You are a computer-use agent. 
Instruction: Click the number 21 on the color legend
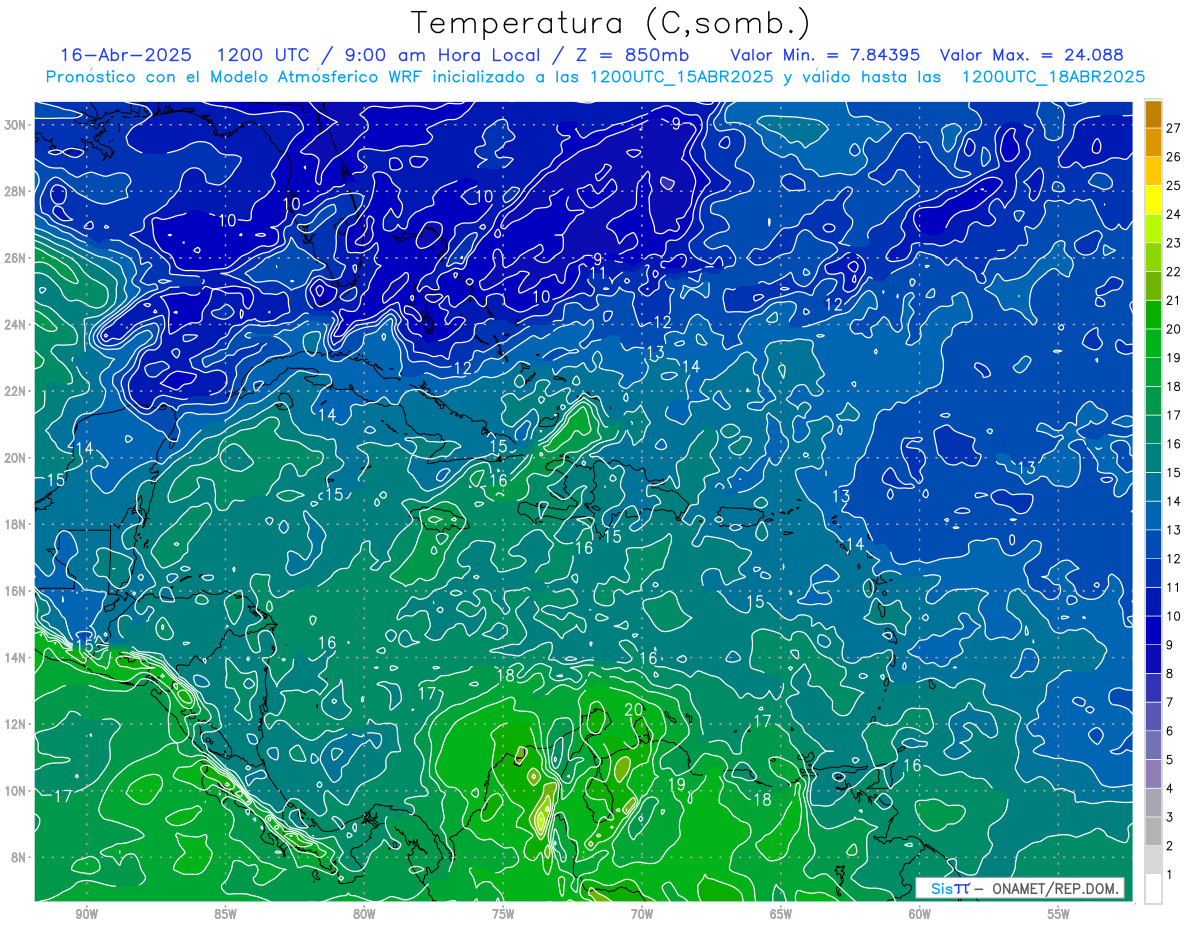pos(1174,300)
